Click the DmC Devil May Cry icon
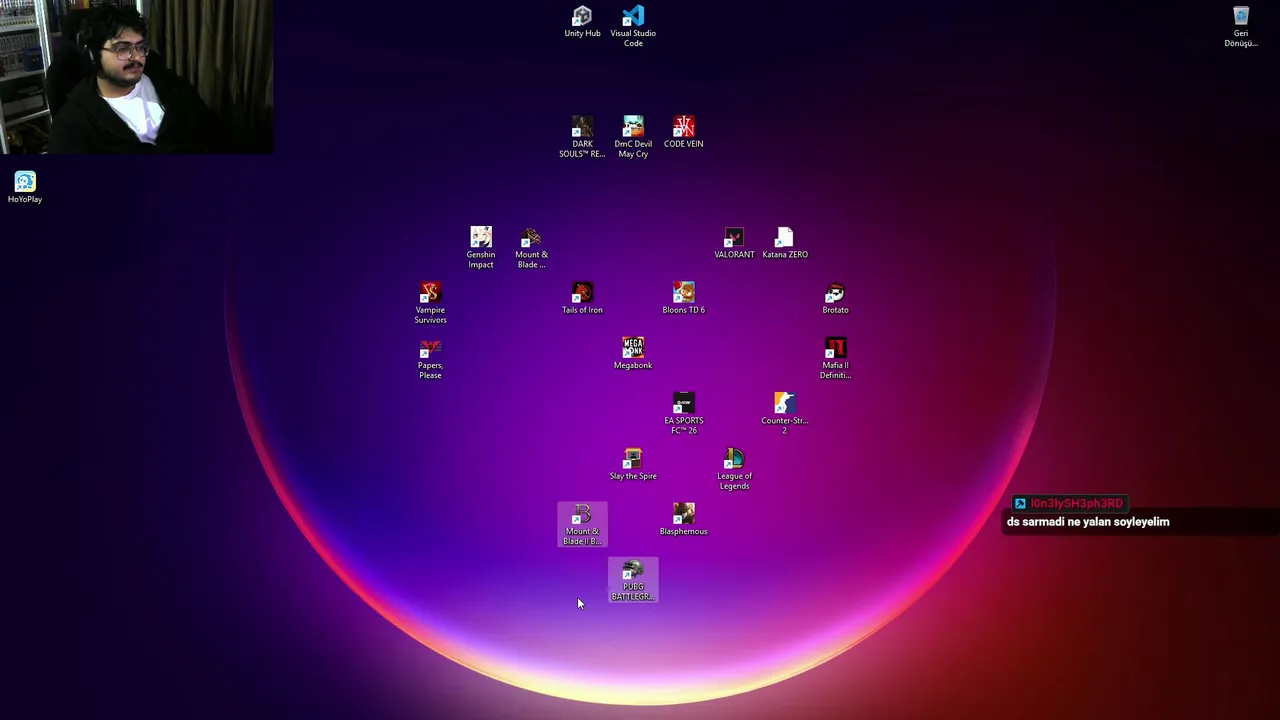 tap(633, 137)
